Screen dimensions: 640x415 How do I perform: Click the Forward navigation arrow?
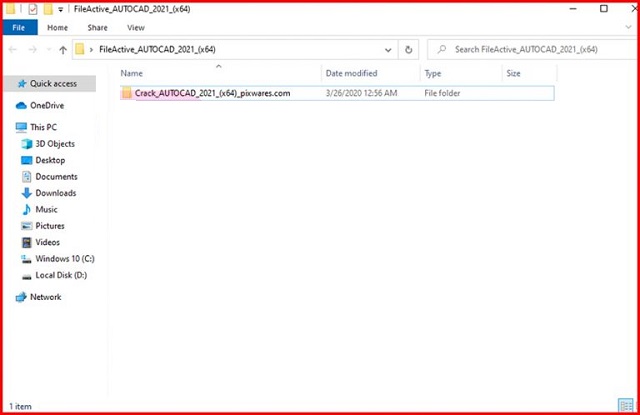point(32,50)
